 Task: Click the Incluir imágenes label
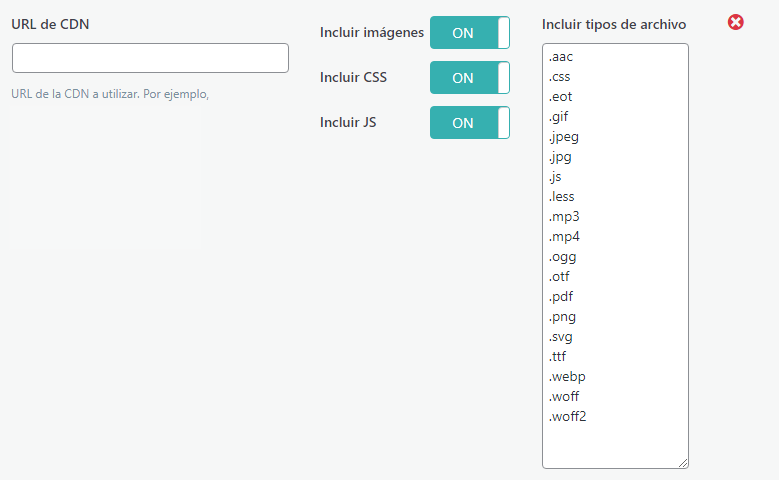[372, 33]
